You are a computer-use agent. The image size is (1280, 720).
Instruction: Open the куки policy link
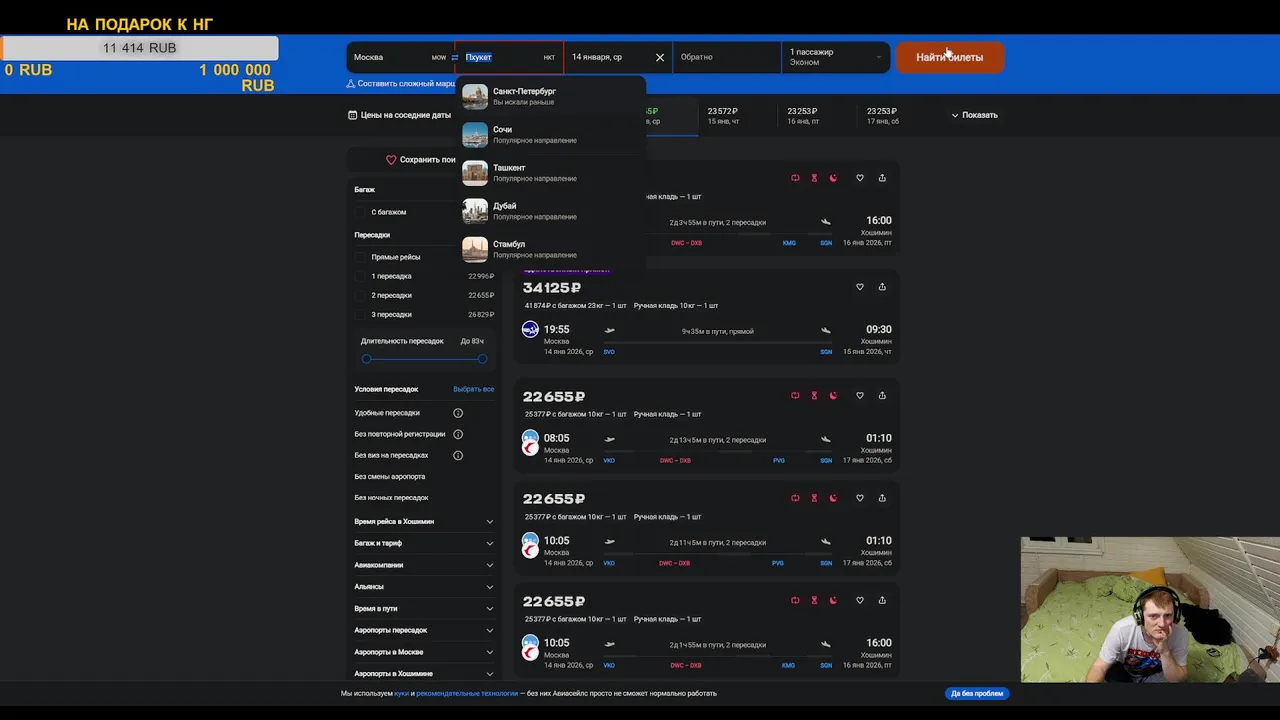pyautogui.click(x=401, y=693)
